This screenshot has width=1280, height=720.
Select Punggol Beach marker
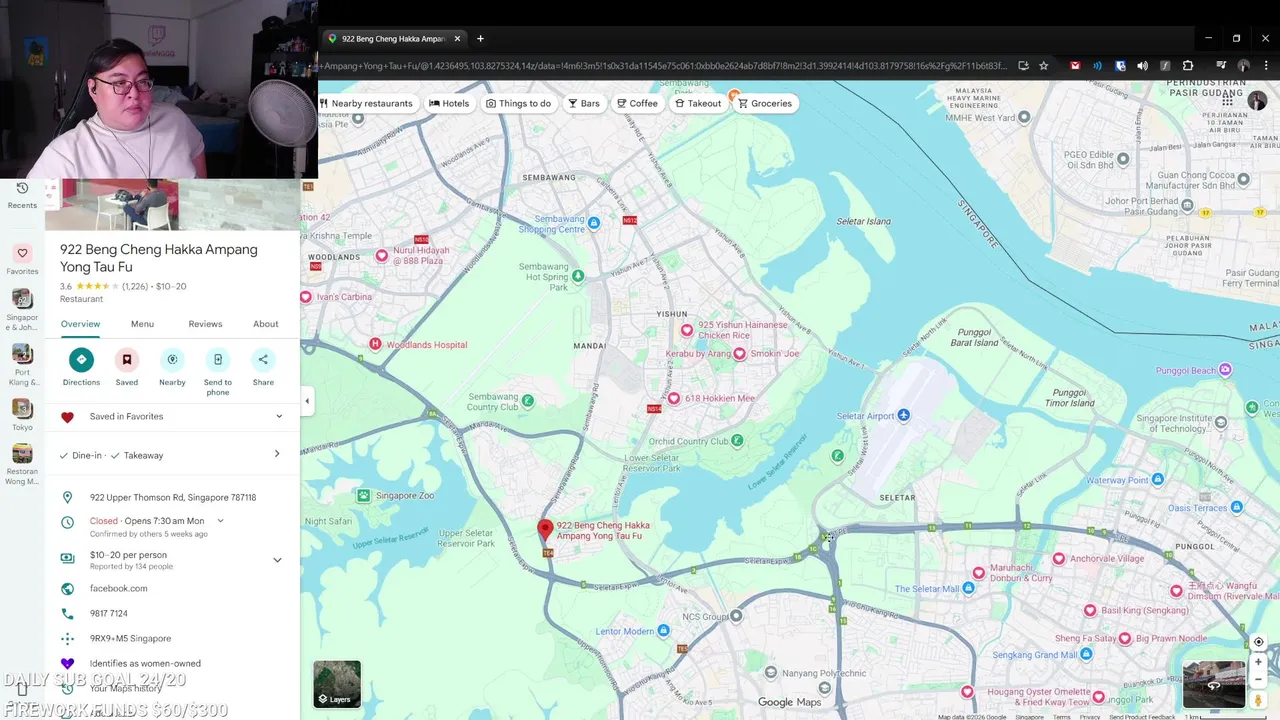click(1225, 370)
